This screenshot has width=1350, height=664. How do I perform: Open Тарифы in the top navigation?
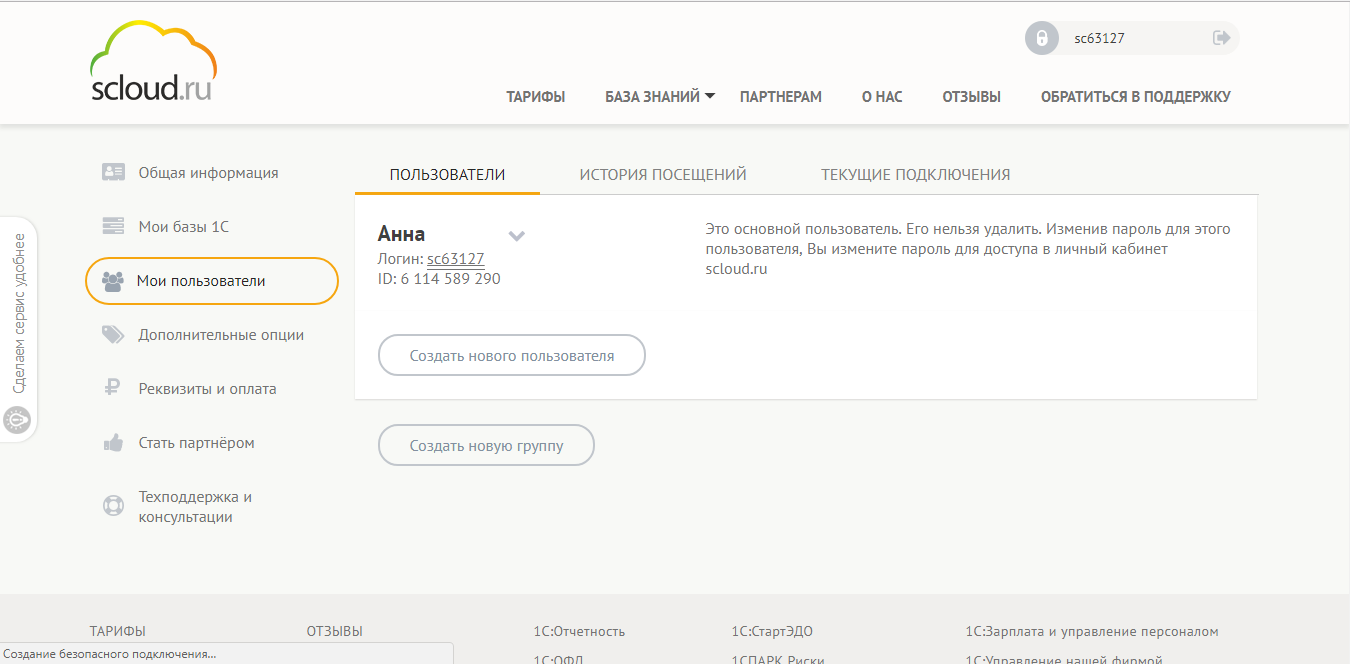click(535, 97)
